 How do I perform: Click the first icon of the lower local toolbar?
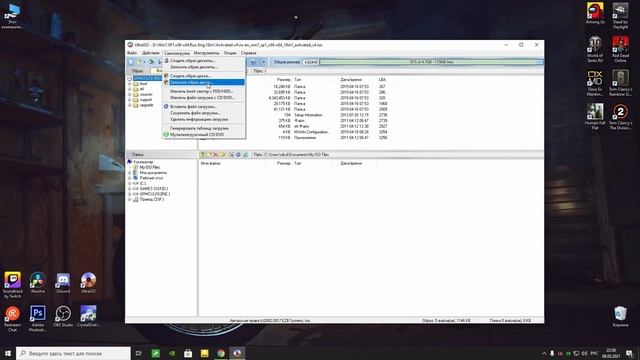click(x=202, y=155)
